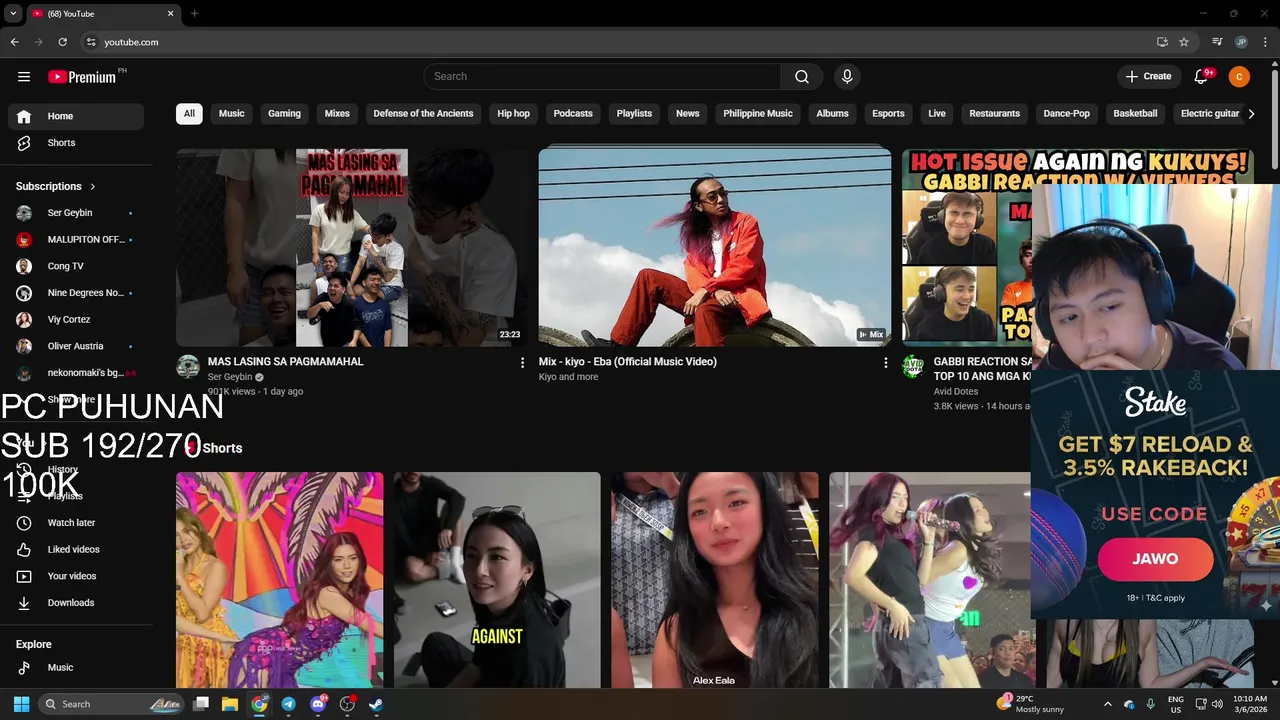The height and width of the screenshot is (720, 1280).
Task: Open nekonomaki's bg... subscription channel
Action: [x=76, y=373]
